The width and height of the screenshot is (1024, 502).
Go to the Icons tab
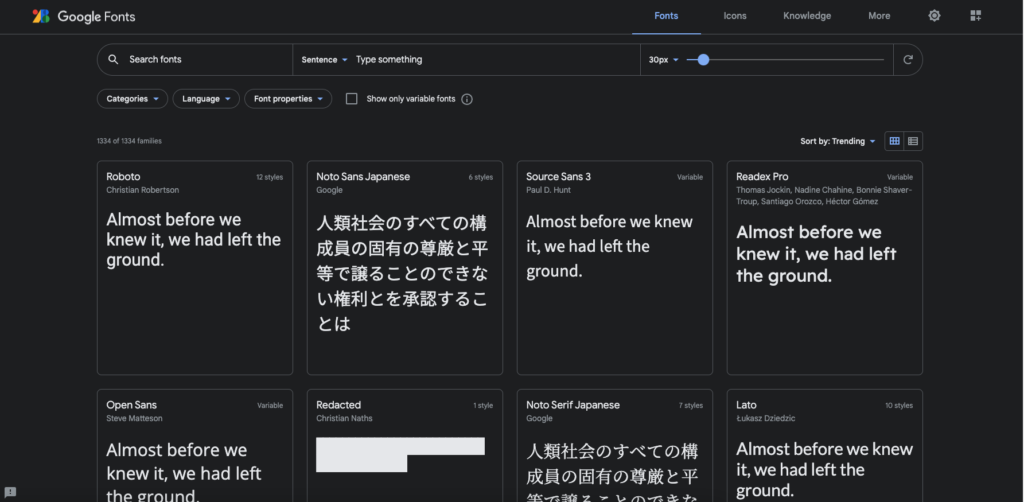tap(735, 16)
